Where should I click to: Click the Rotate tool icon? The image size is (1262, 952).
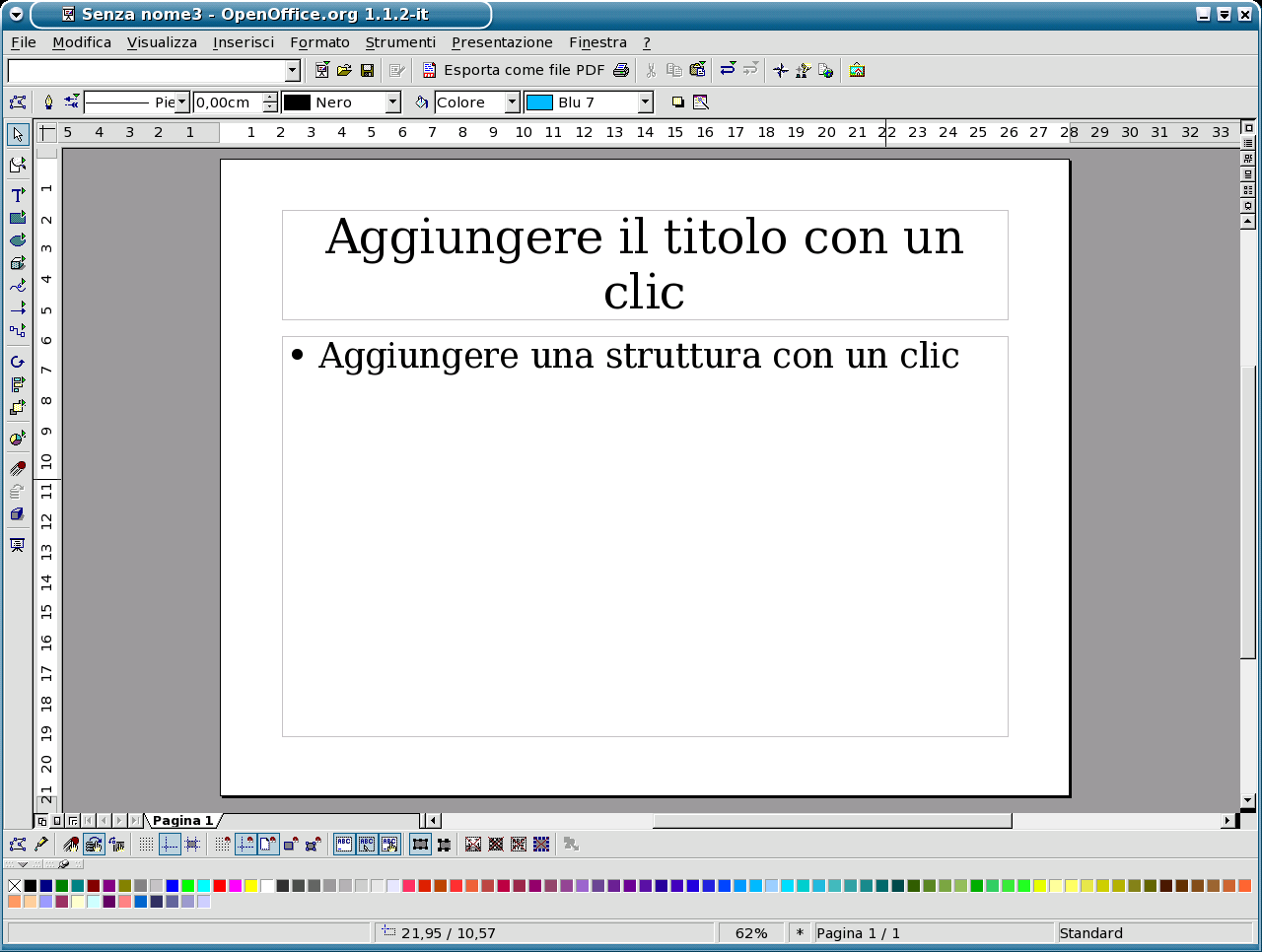18,362
